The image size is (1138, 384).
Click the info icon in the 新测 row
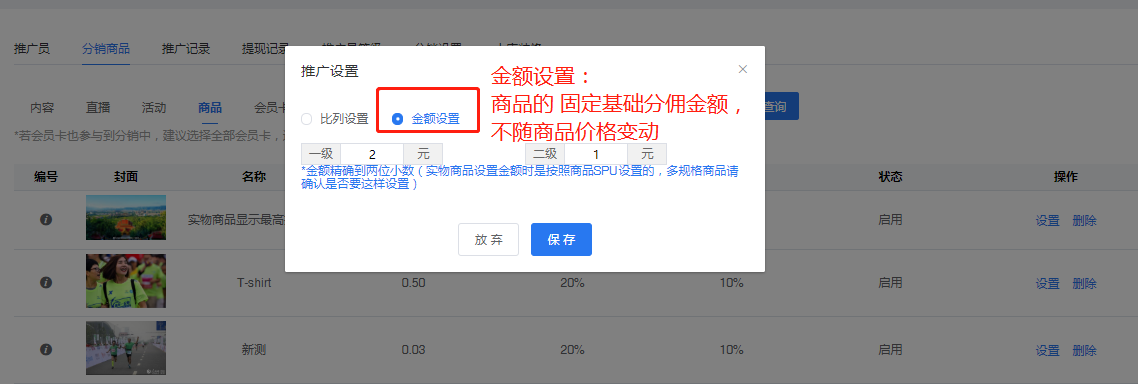click(46, 349)
